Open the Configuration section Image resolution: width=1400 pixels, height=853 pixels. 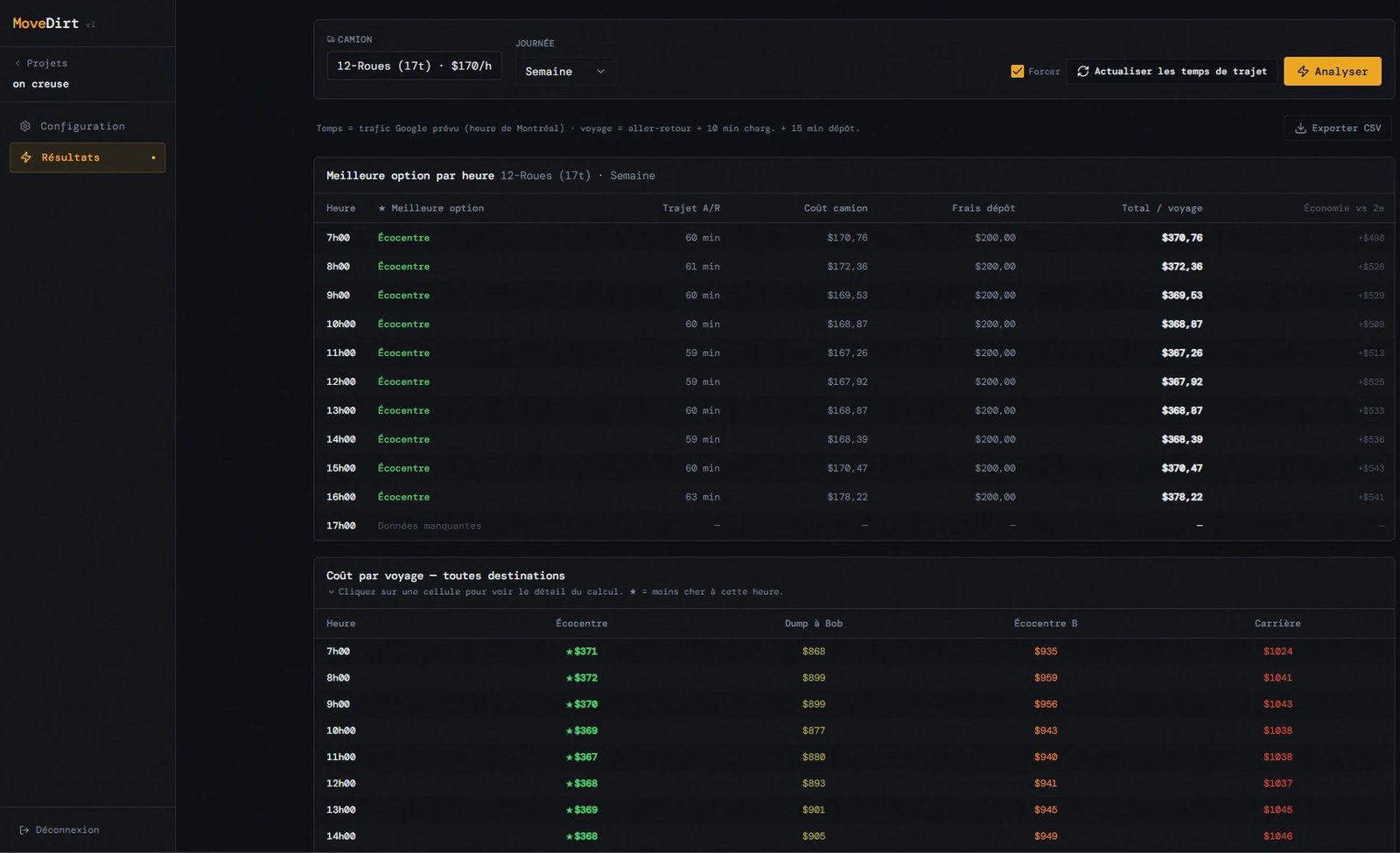(87, 126)
